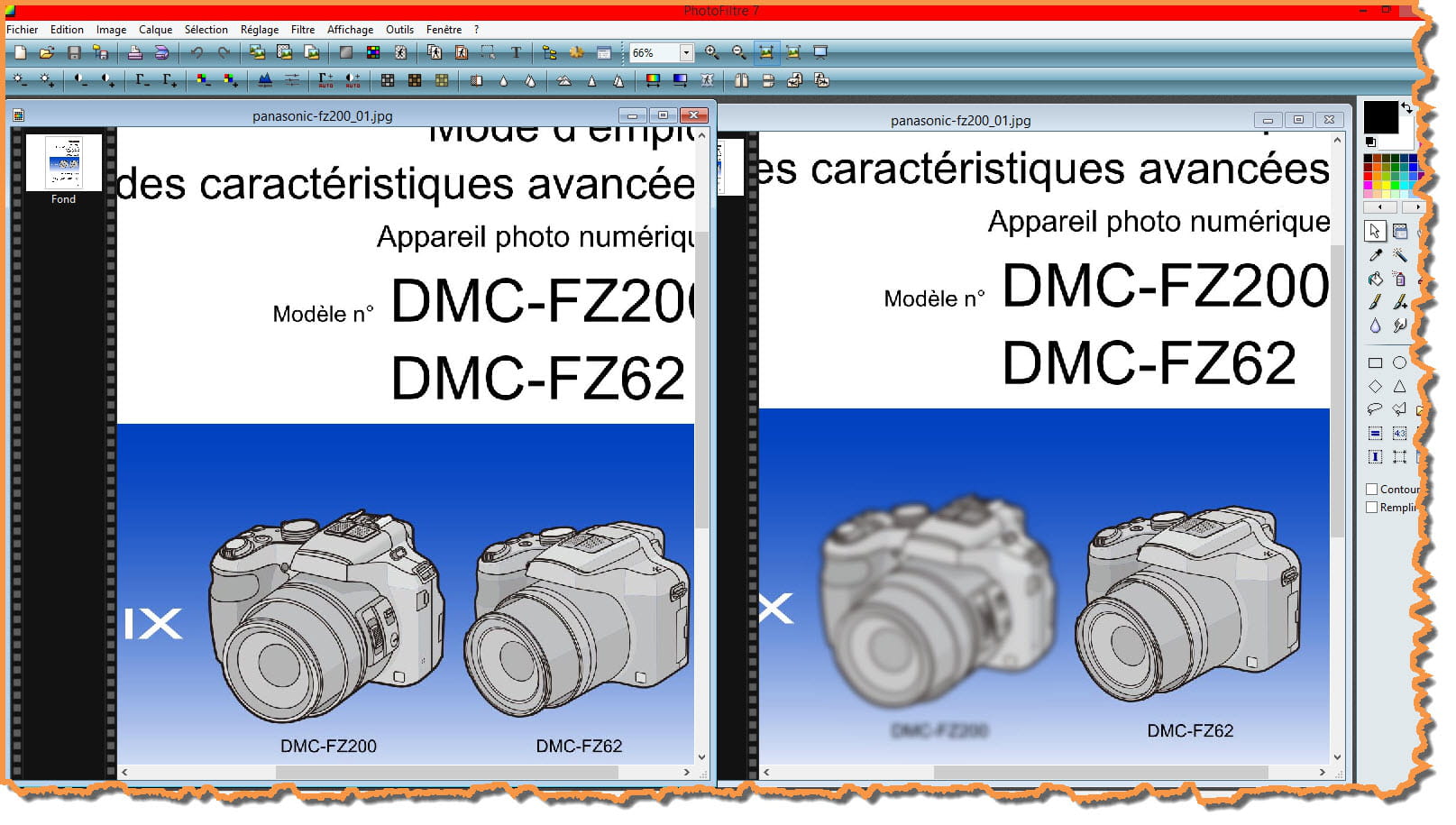This screenshot has height=825, width=1456.
Task: Enable the Contour checkbox
Action: [1372, 490]
